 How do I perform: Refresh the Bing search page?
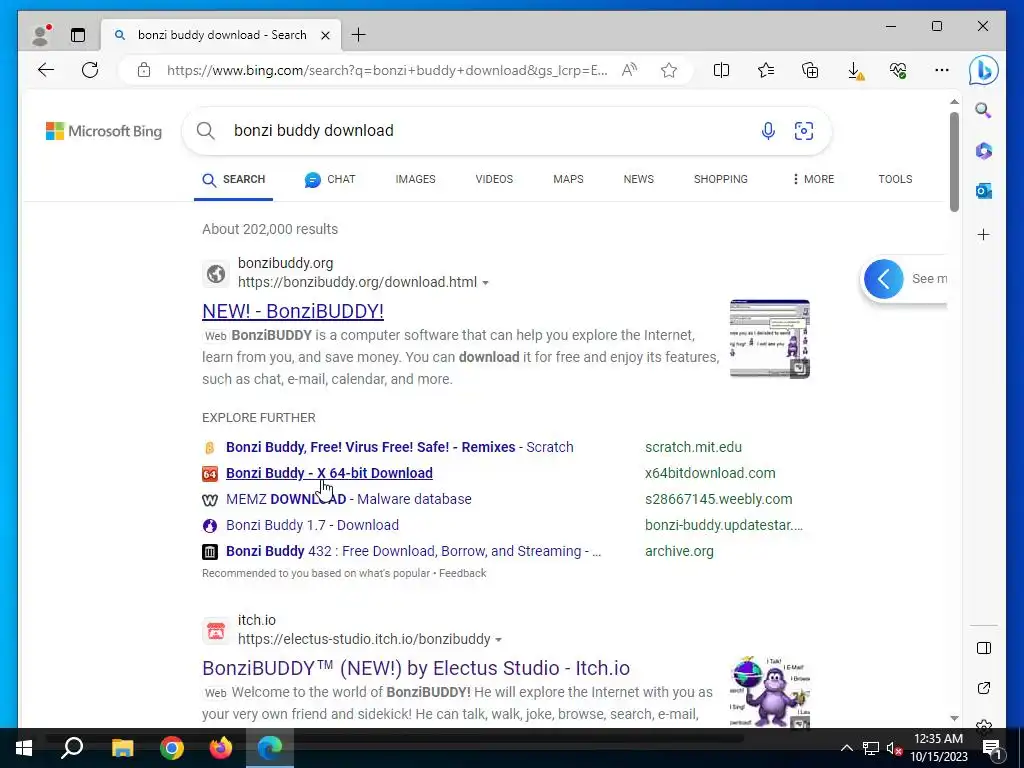[89, 70]
